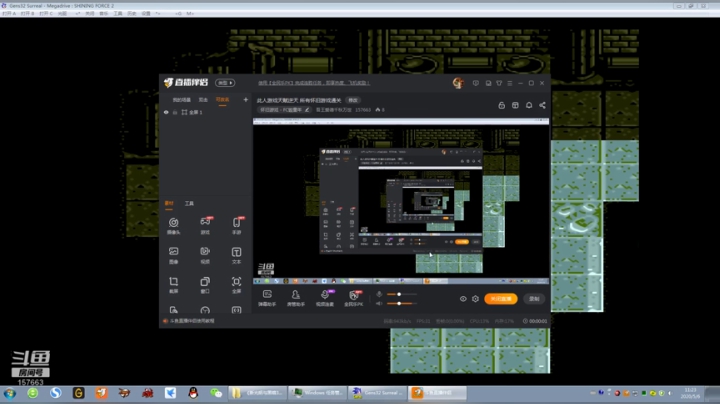Add a window capture source (窗口)
Image resolution: width=720 pixels, height=404 pixels.
pyautogui.click(x=205, y=284)
